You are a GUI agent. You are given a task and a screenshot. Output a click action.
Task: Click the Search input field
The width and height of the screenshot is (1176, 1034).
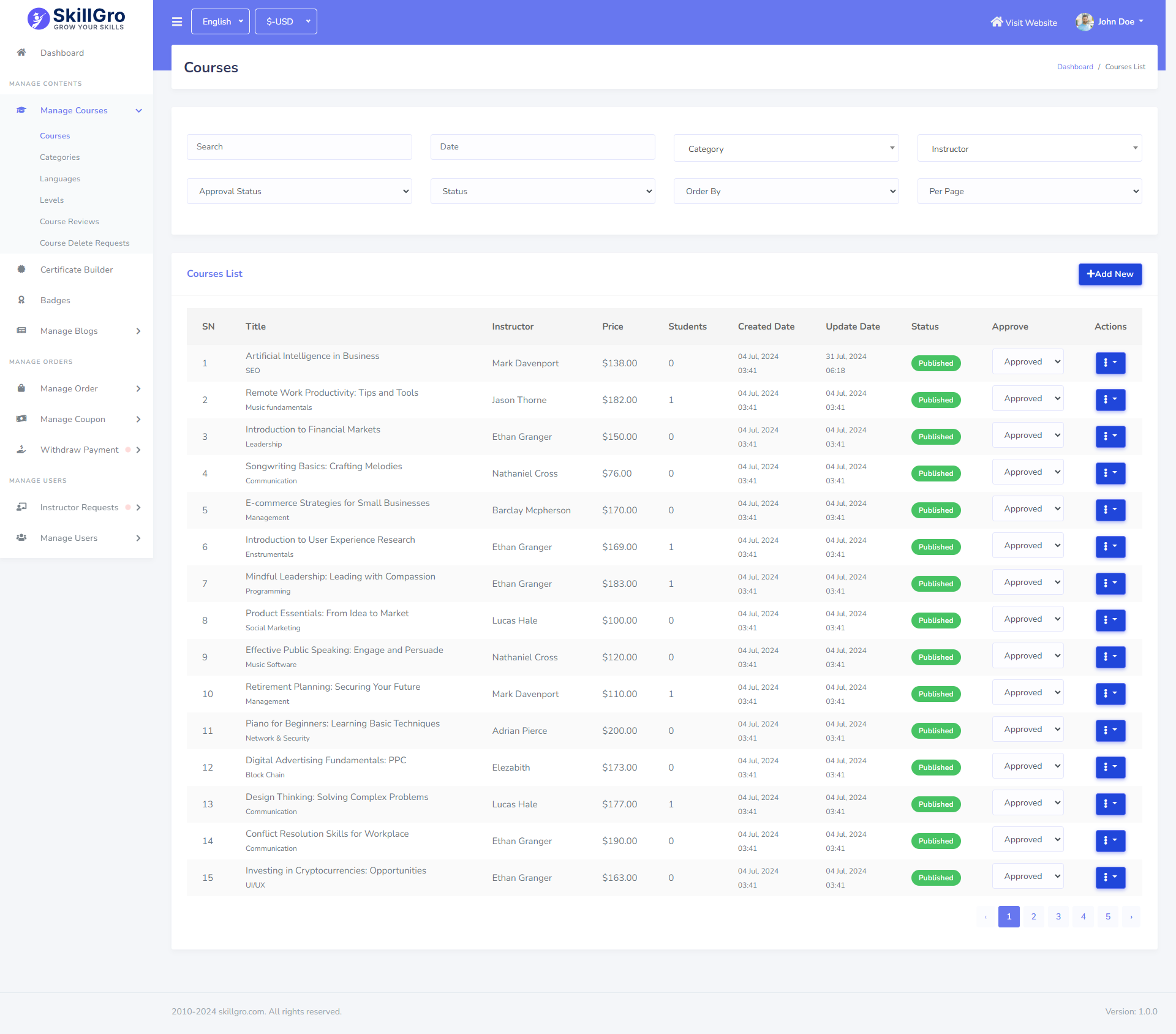coord(299,147)
